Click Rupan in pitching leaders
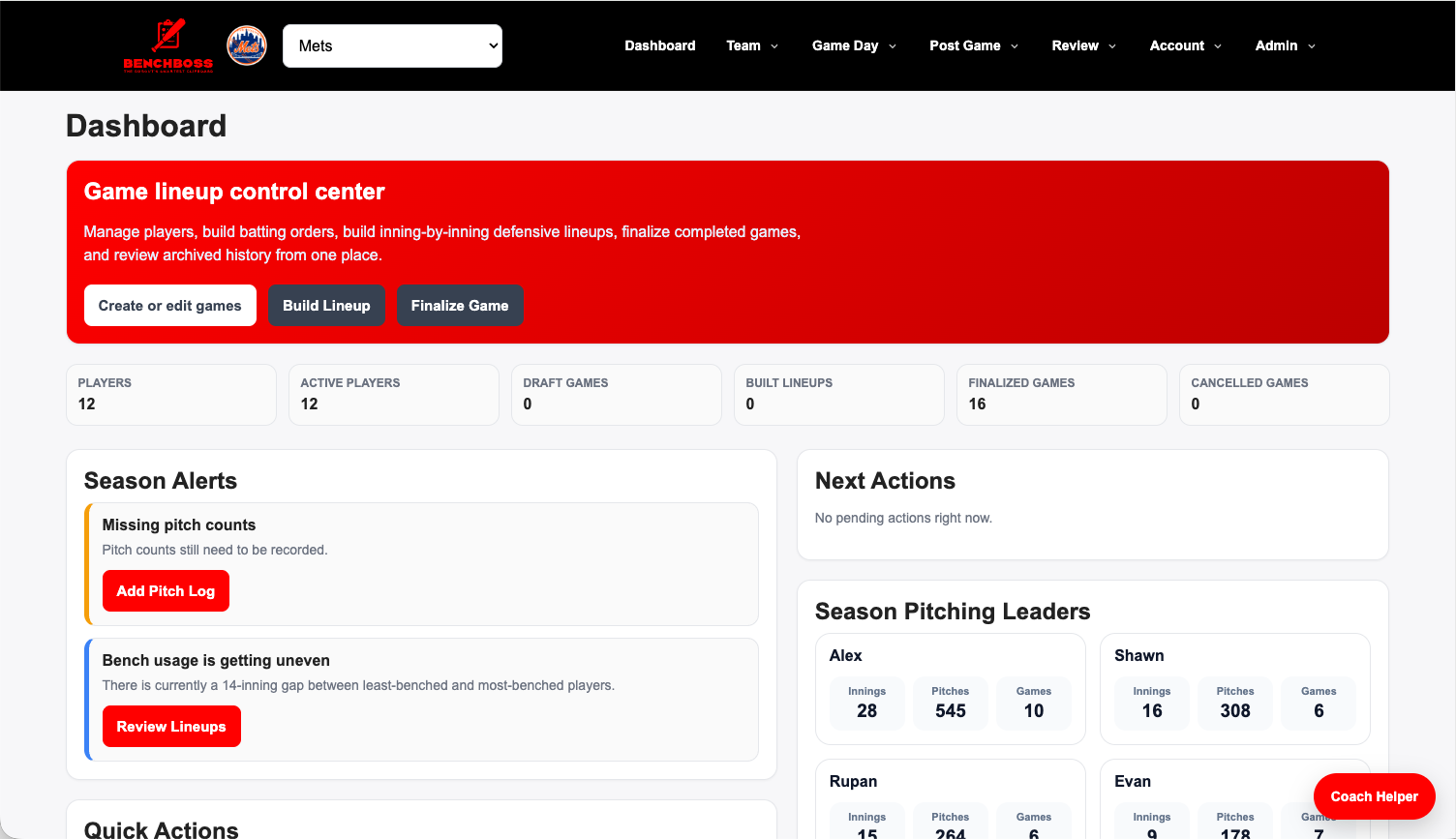 coord(853,781)
